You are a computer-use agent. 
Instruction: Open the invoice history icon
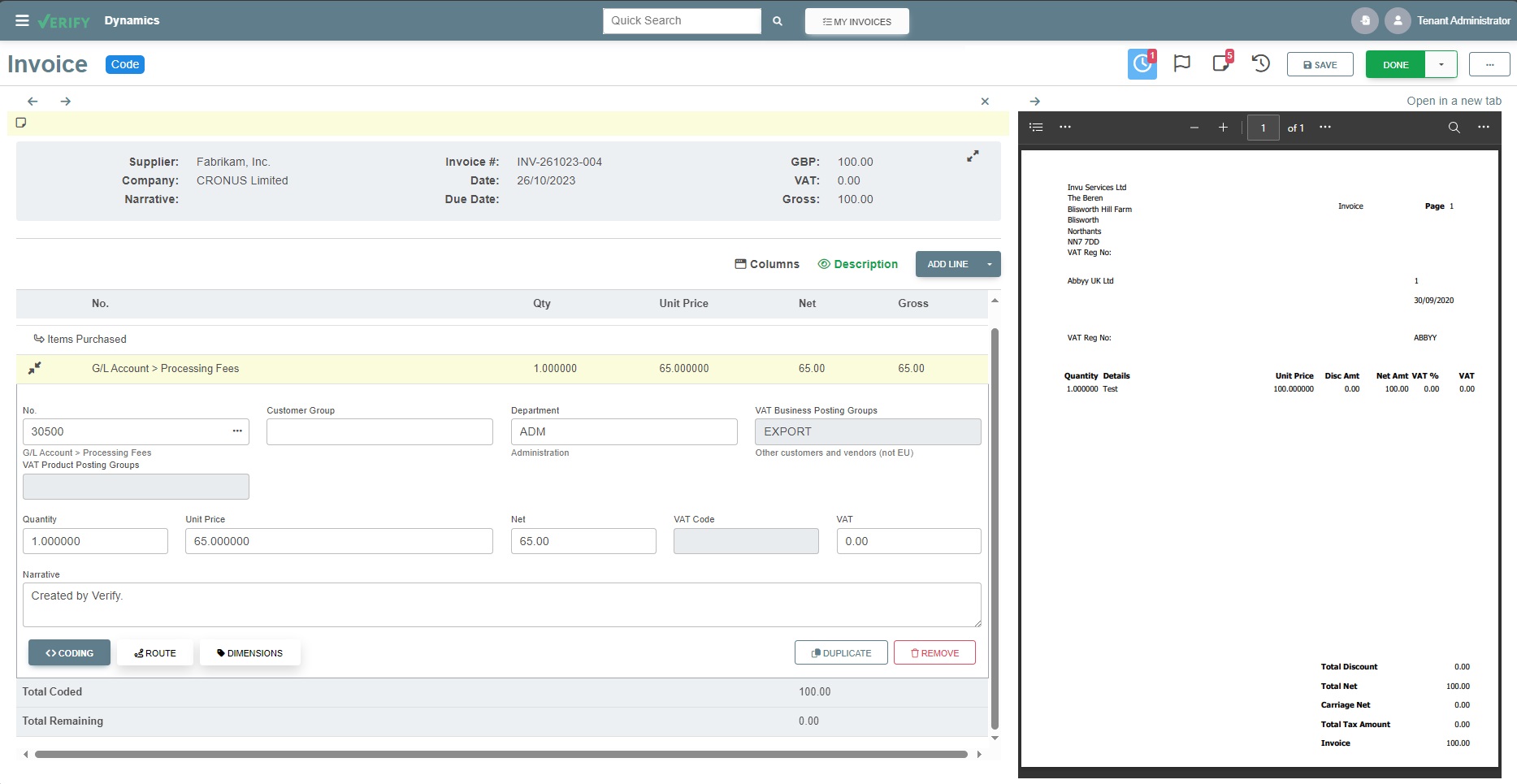pos(1261,63)
